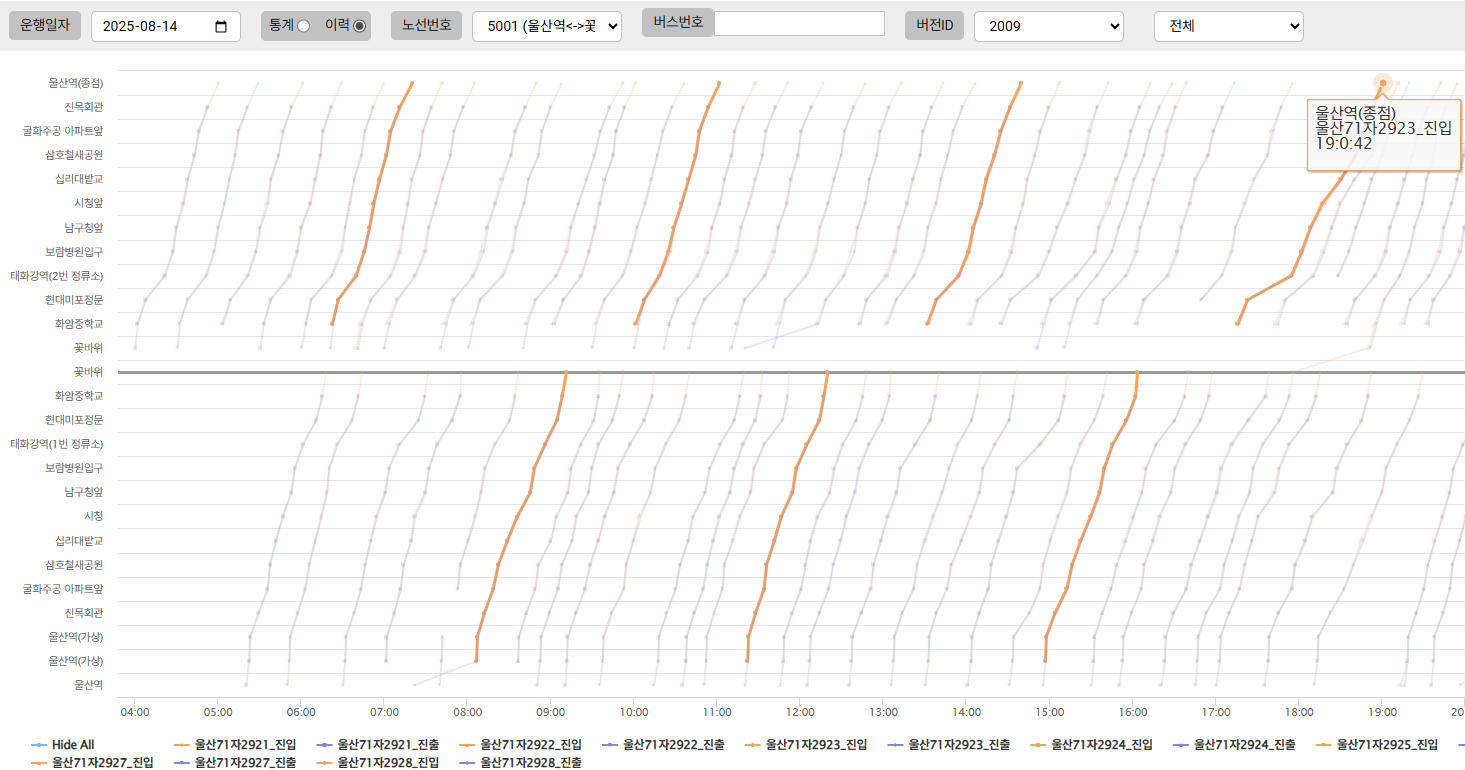Click the 09:00 time axis label
The image size is (1465, 770).
[x=550, y=712]
